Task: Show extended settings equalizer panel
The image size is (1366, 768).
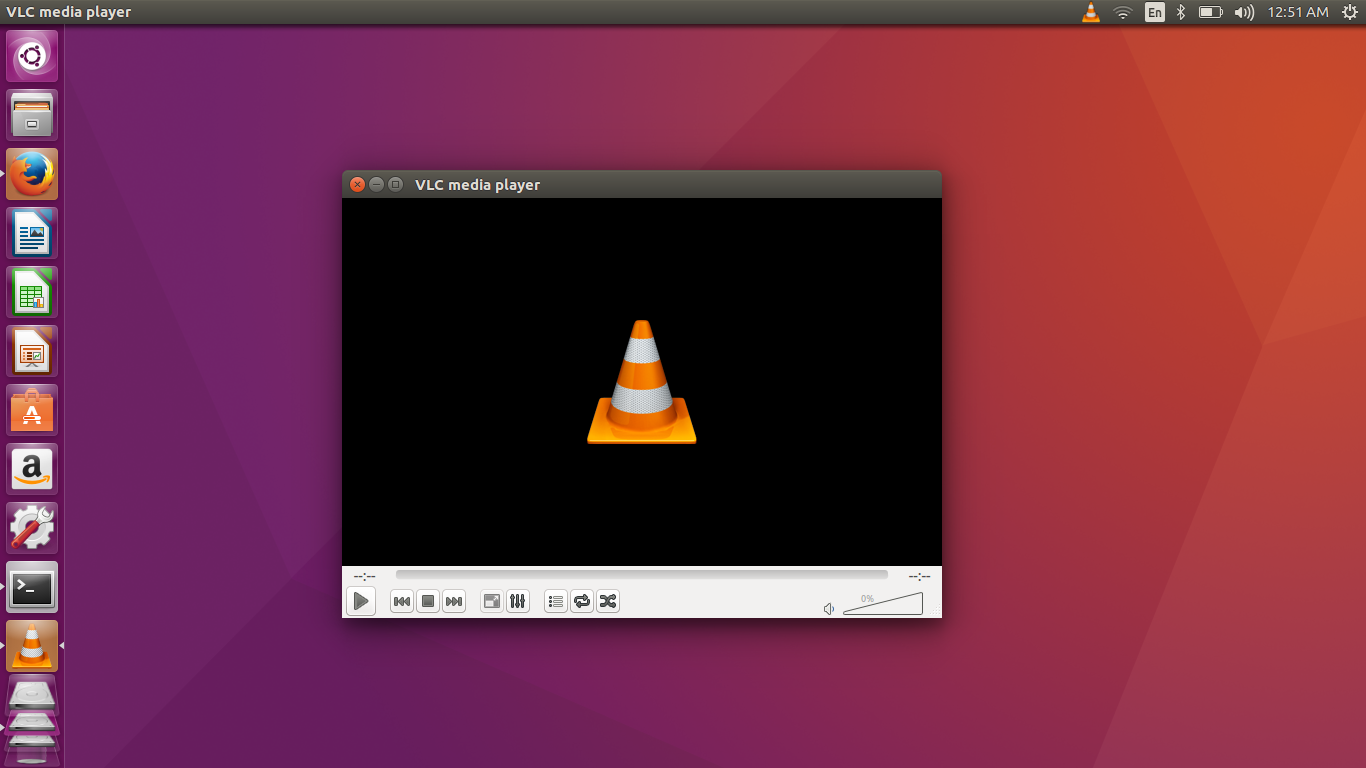Action: pos(518,601)
